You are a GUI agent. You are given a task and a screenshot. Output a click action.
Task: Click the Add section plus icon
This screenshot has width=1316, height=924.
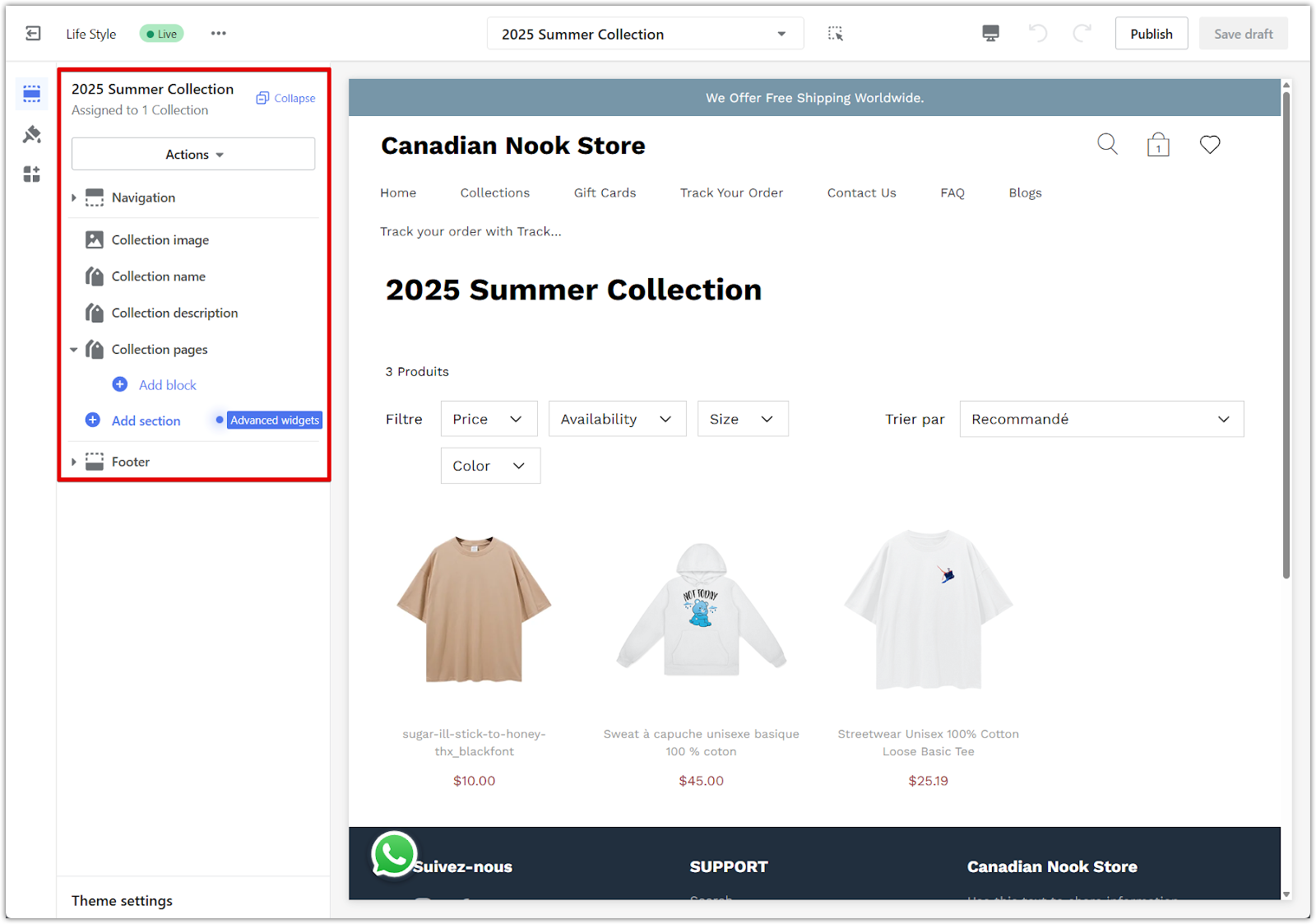coord(93,420)
